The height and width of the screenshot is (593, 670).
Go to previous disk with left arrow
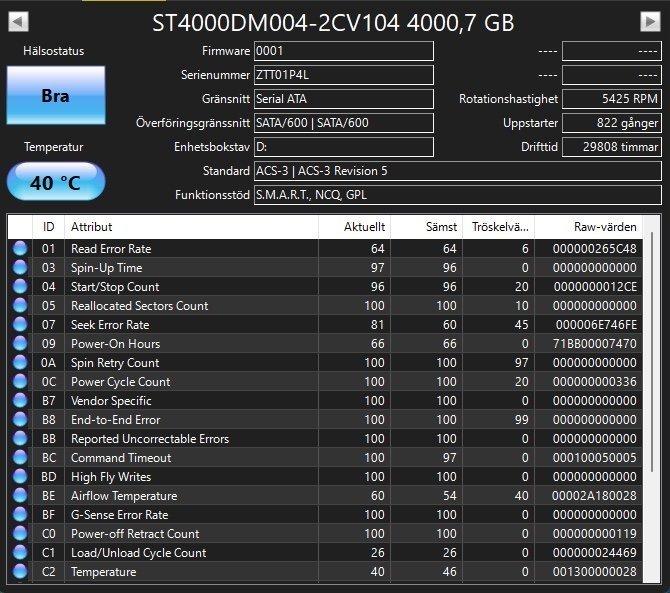[x=18, y=21]
